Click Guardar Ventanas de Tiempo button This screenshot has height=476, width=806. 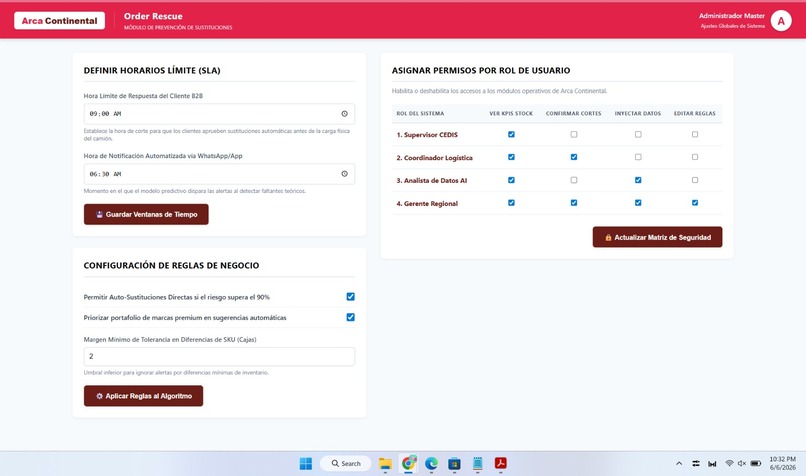click(x=146, y=214)
